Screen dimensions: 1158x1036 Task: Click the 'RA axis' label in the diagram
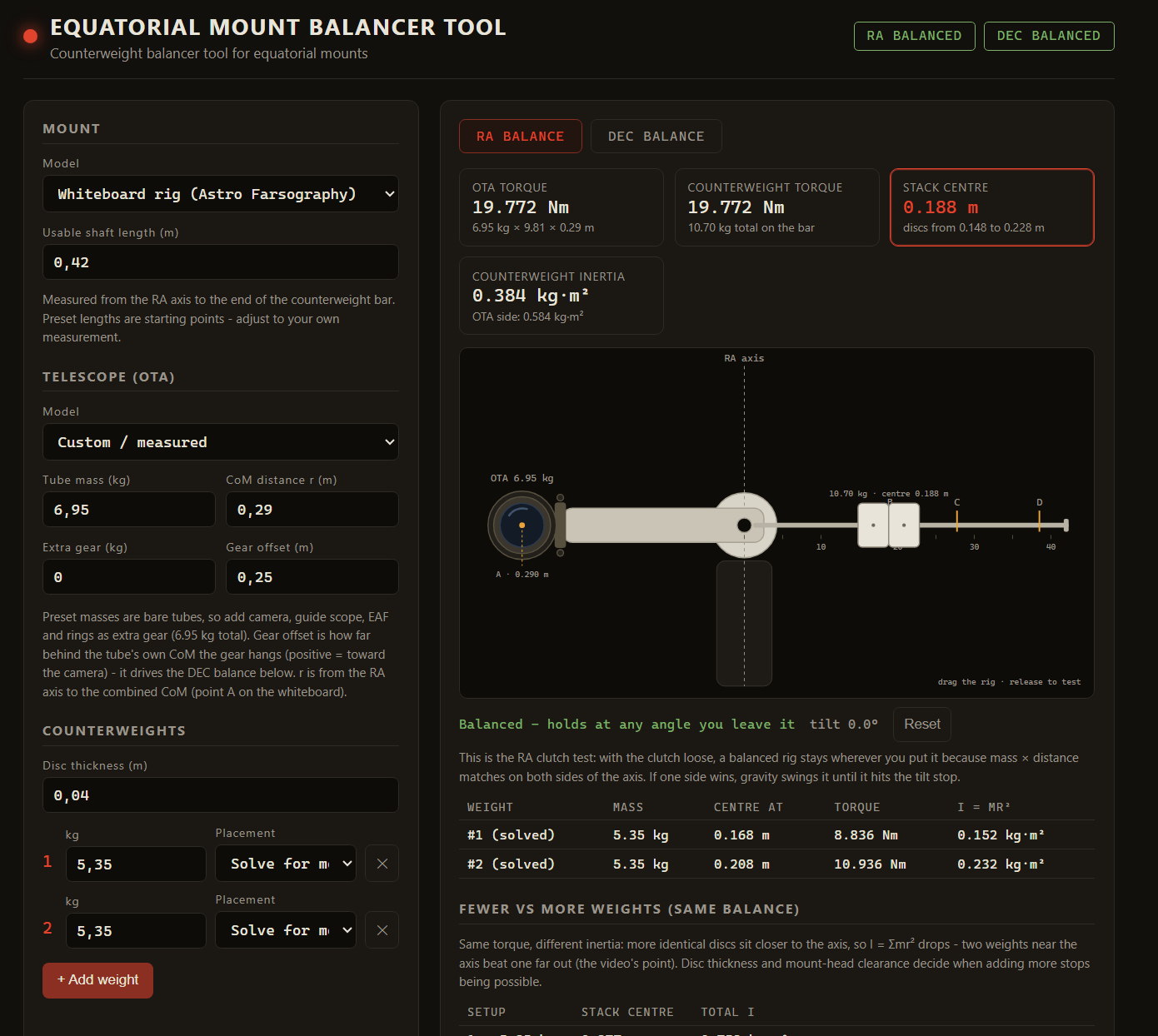point(744,358)
